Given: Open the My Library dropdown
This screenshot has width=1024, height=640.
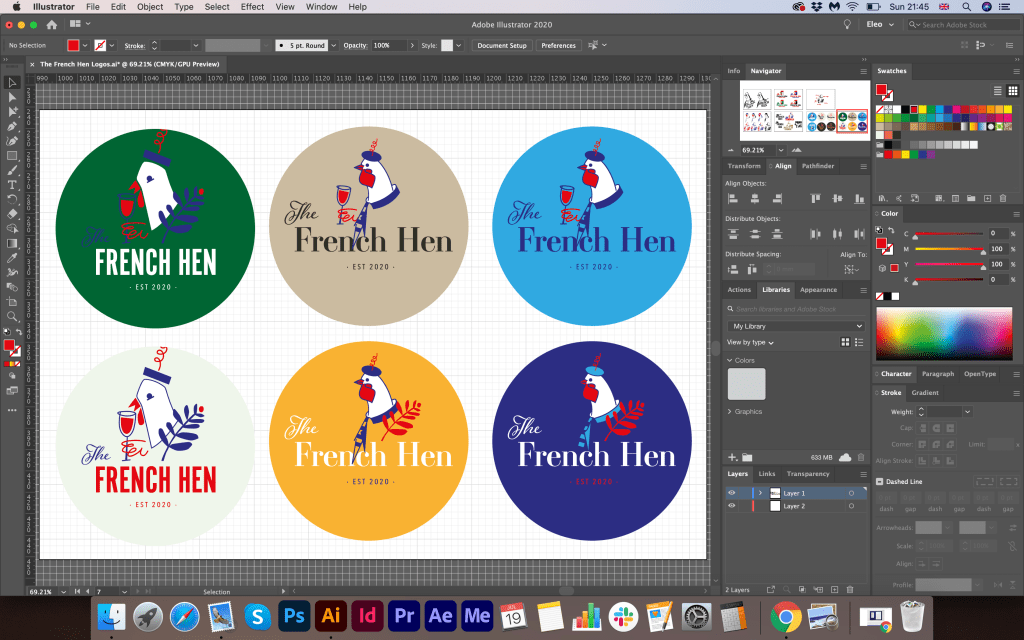Looking at the screenshot, I should [796, 326].
